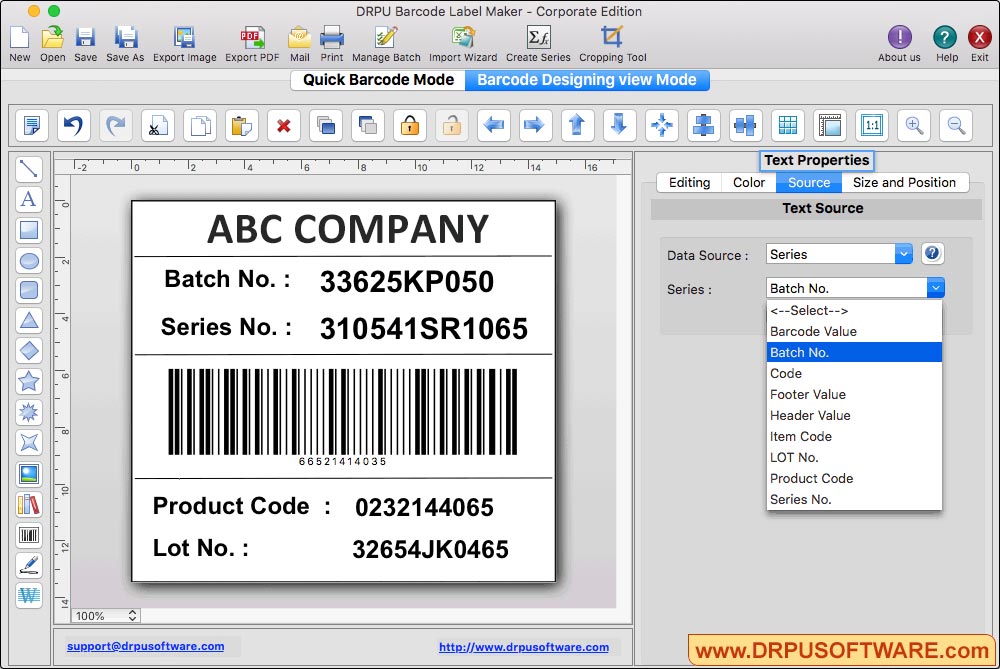
Task: Open the zoom percentage stepper dropdown
Action: click(132, 616)
